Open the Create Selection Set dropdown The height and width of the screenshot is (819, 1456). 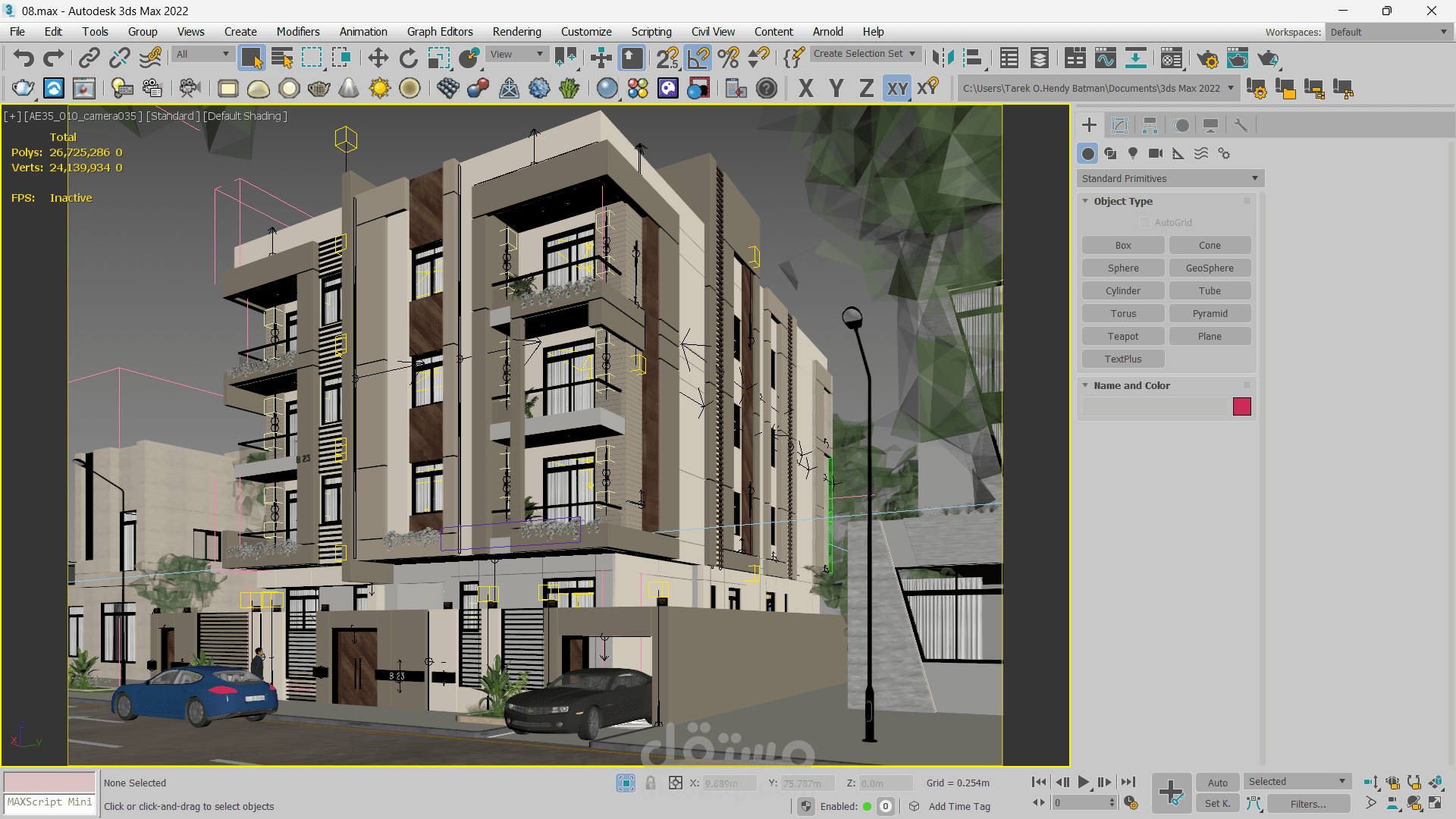pyautogui.click(x=864, y=54)
